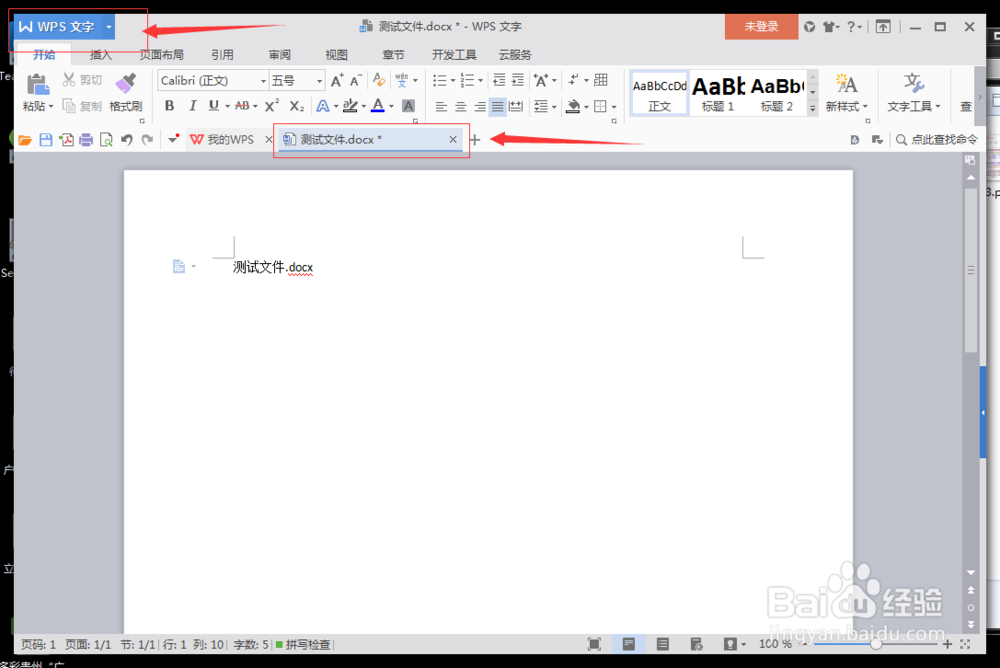The image size is (1000, 668).
Task: Open the References (引用) tab
Action: [x=222, y=55]
